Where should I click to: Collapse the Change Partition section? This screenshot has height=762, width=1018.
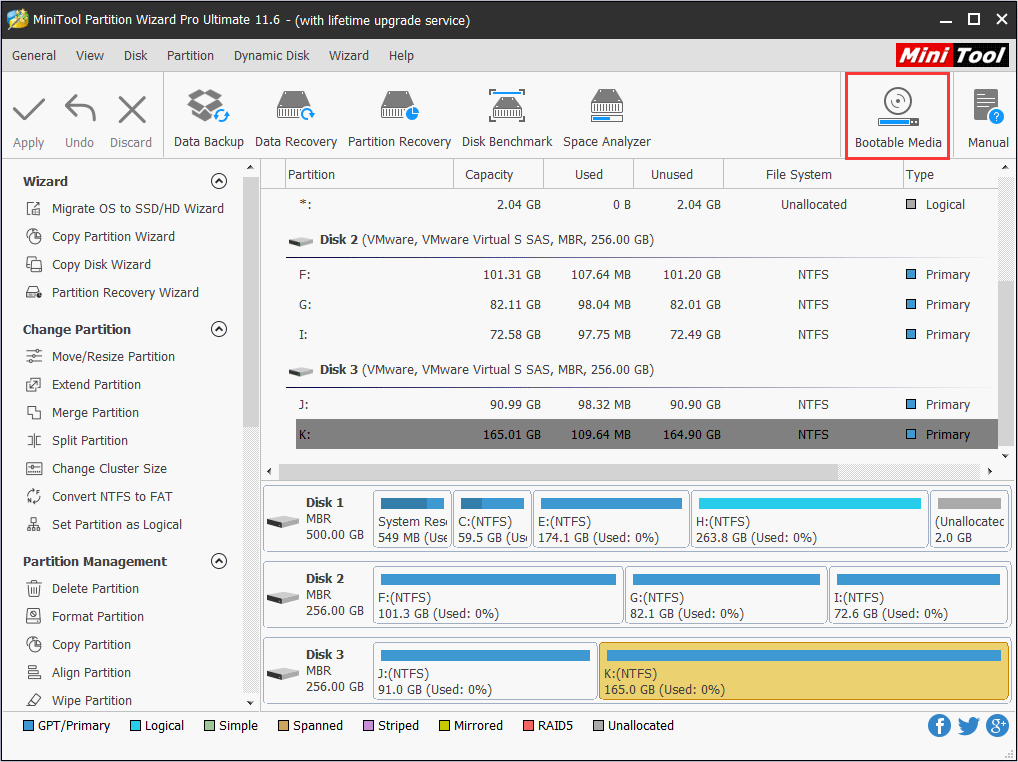(219, 329)
